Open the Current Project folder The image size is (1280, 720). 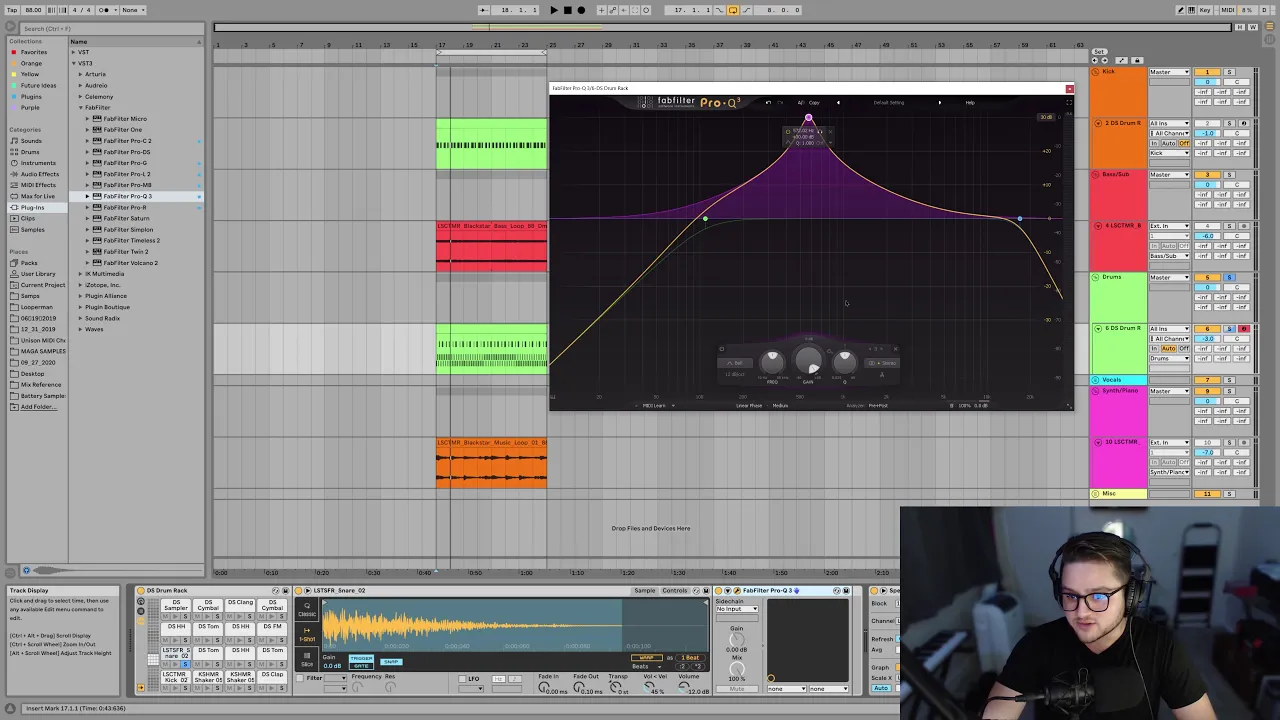tap(42, 285)
